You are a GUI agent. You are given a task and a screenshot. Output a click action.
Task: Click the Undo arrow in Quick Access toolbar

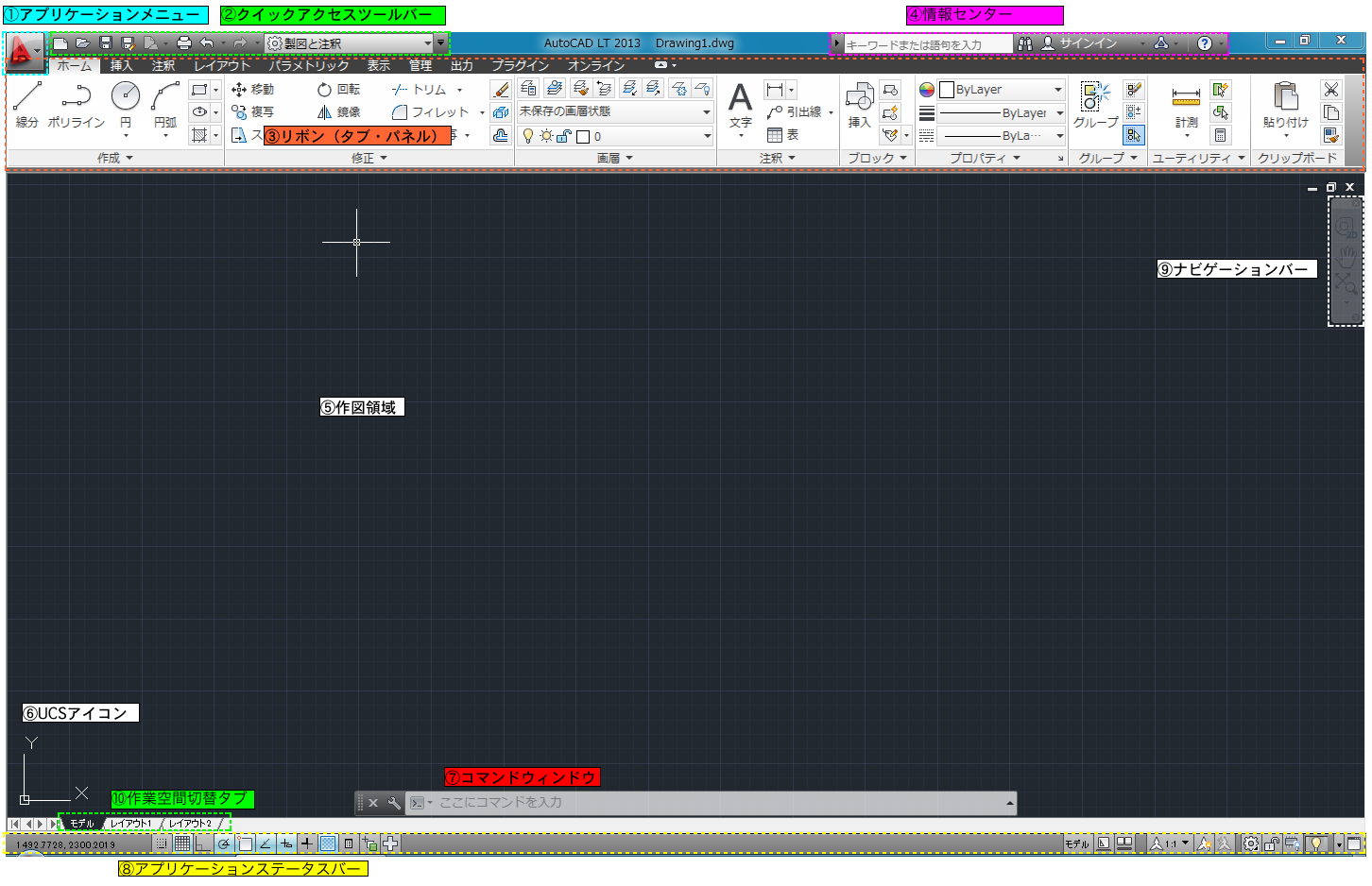coord(206,43)
